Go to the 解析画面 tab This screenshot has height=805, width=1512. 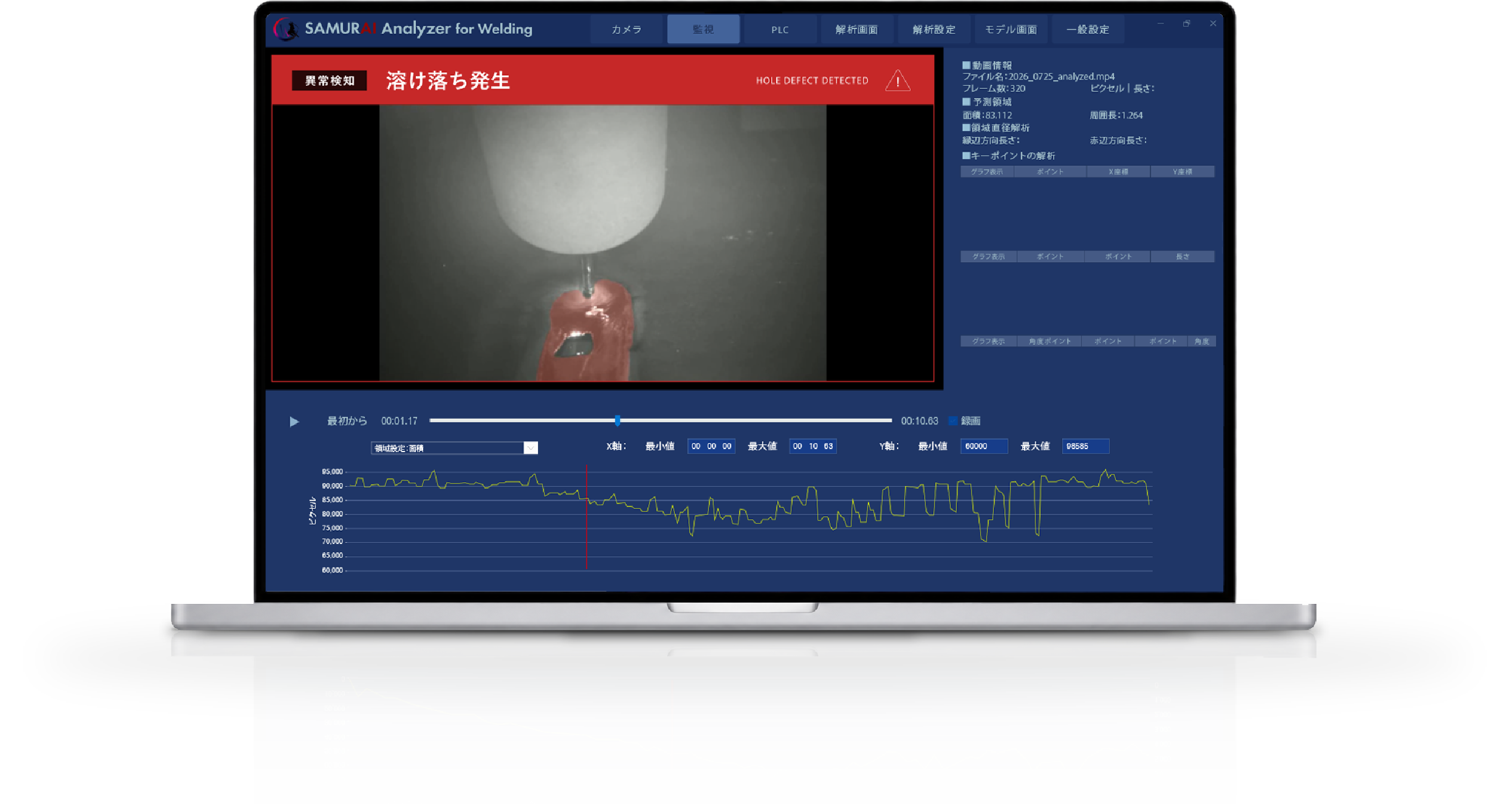[x=856, y=30]
